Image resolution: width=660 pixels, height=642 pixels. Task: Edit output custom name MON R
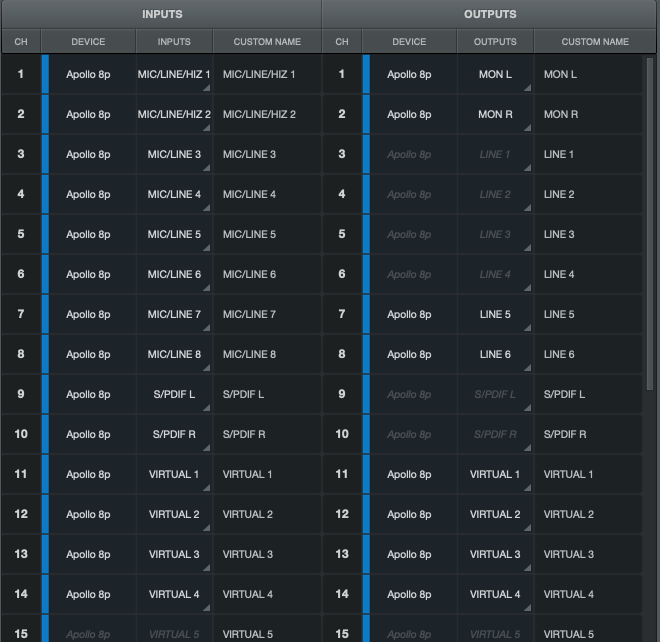point(588,115)
